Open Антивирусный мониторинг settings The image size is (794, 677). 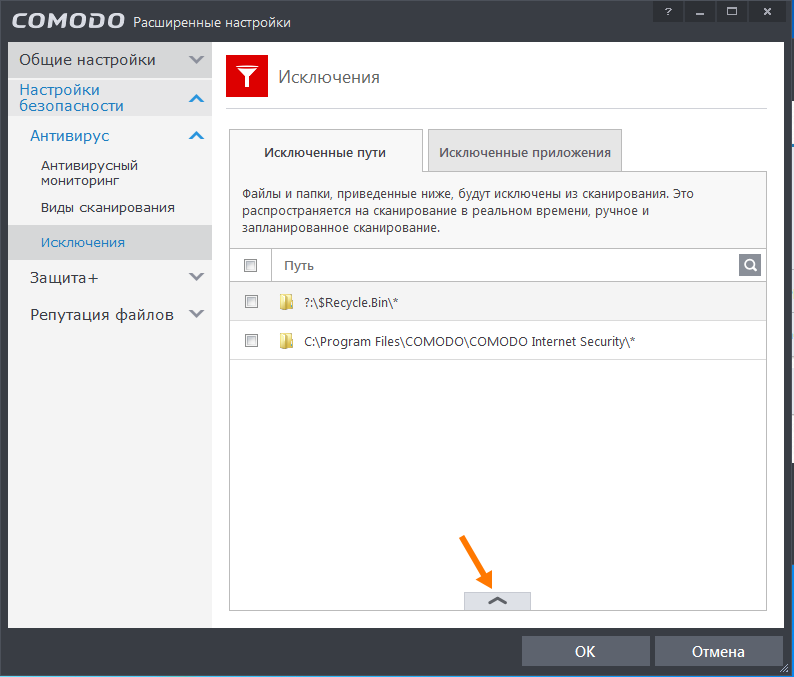[x=89, y=173]
